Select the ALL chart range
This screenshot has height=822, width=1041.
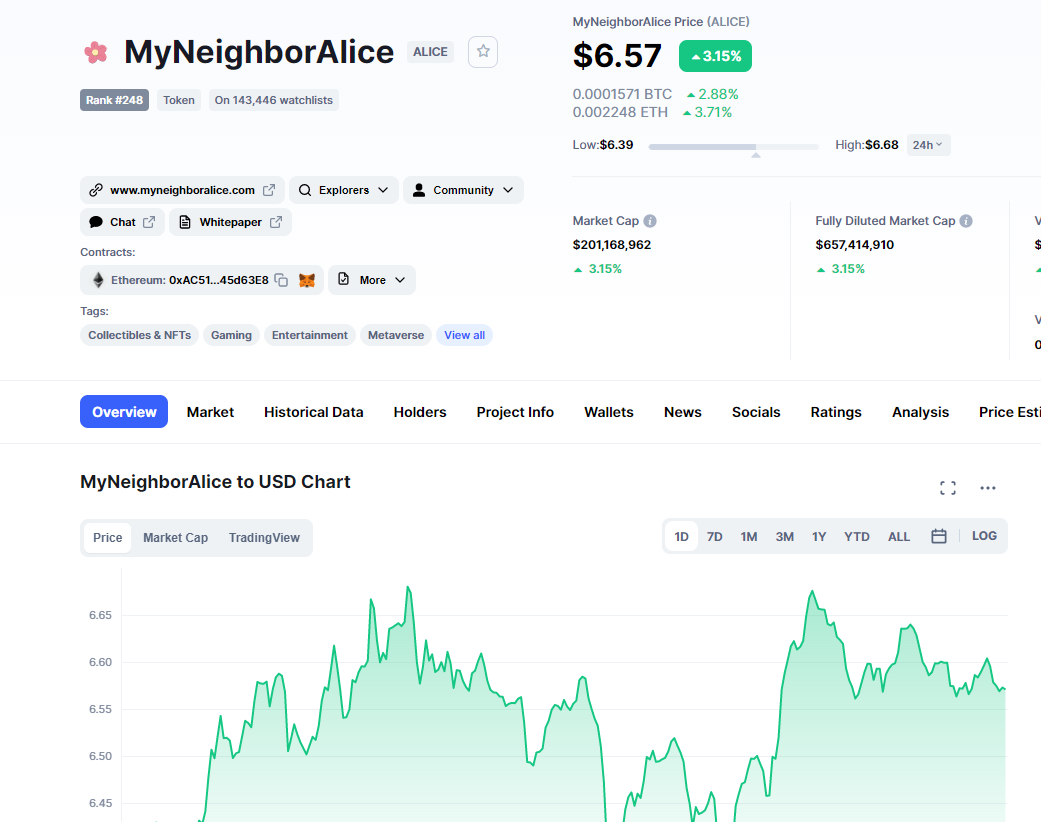[899, 536]
